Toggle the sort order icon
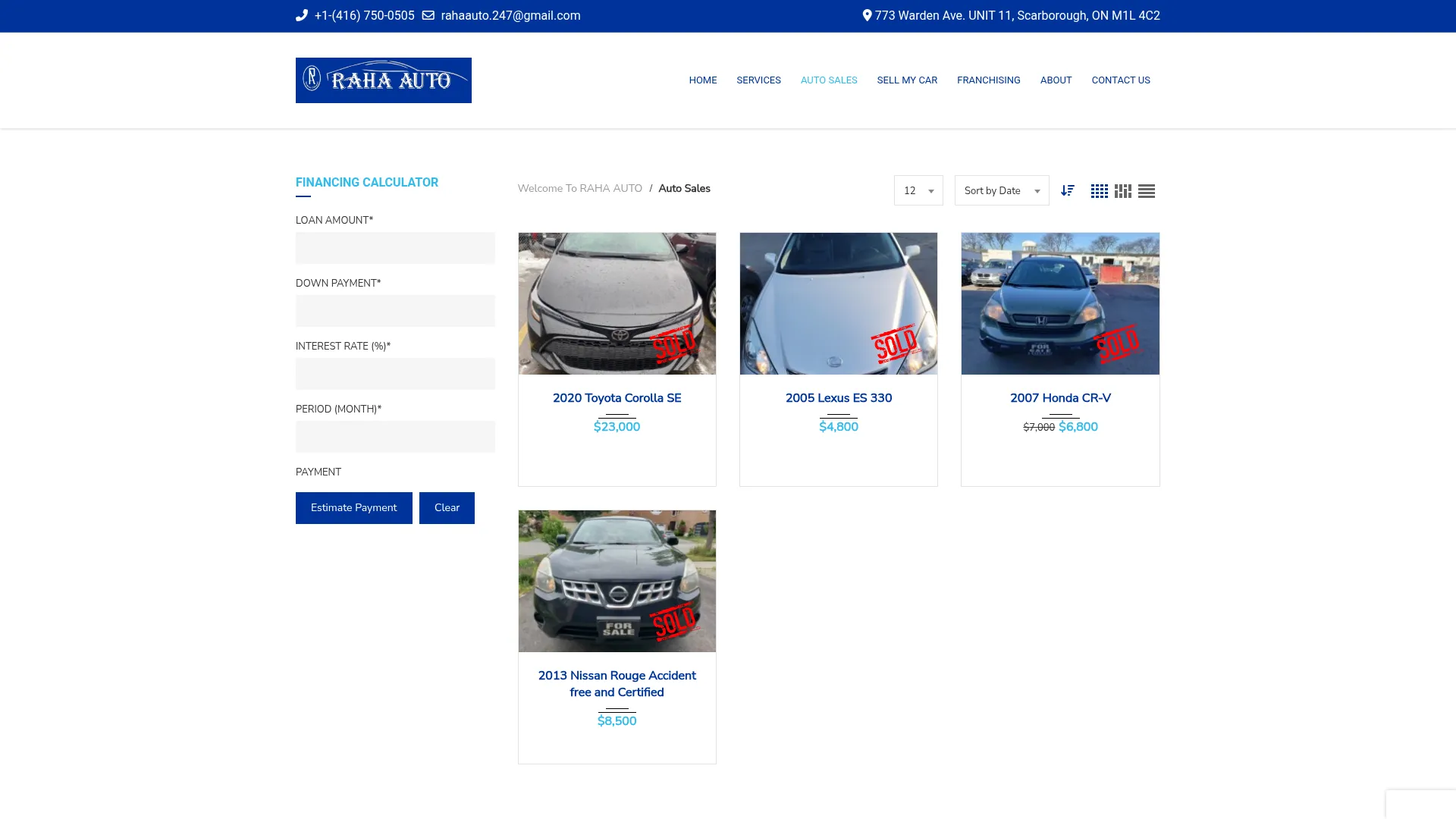The width and height of the screenshot is (1456, 819). tap(1068, 190)
